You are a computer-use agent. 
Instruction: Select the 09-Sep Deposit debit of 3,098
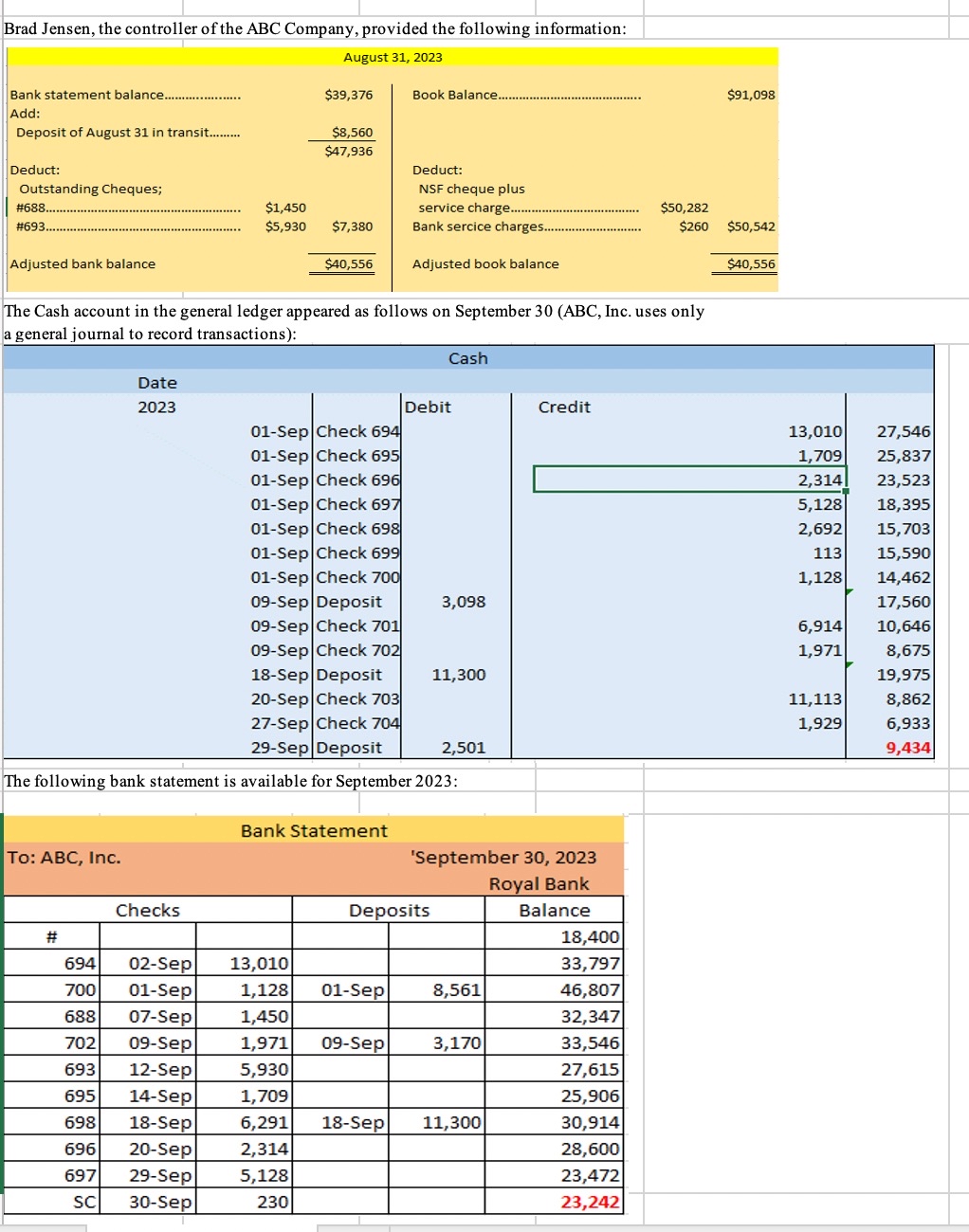point(463,601)
